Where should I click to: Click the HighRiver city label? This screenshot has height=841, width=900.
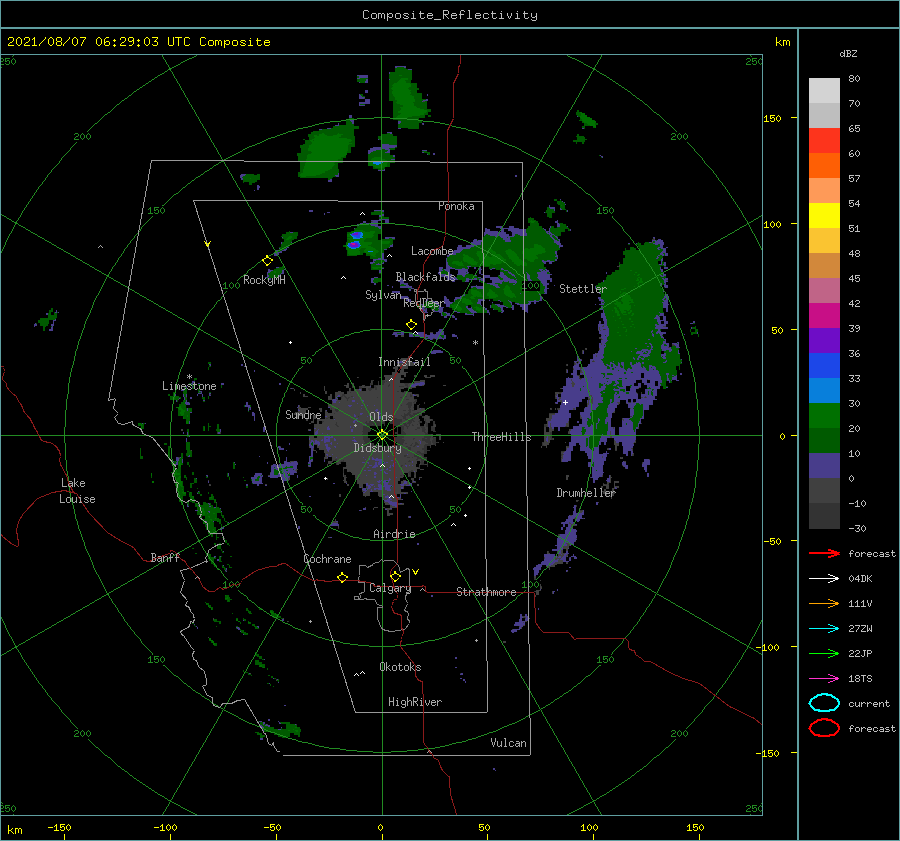[415, 702]
